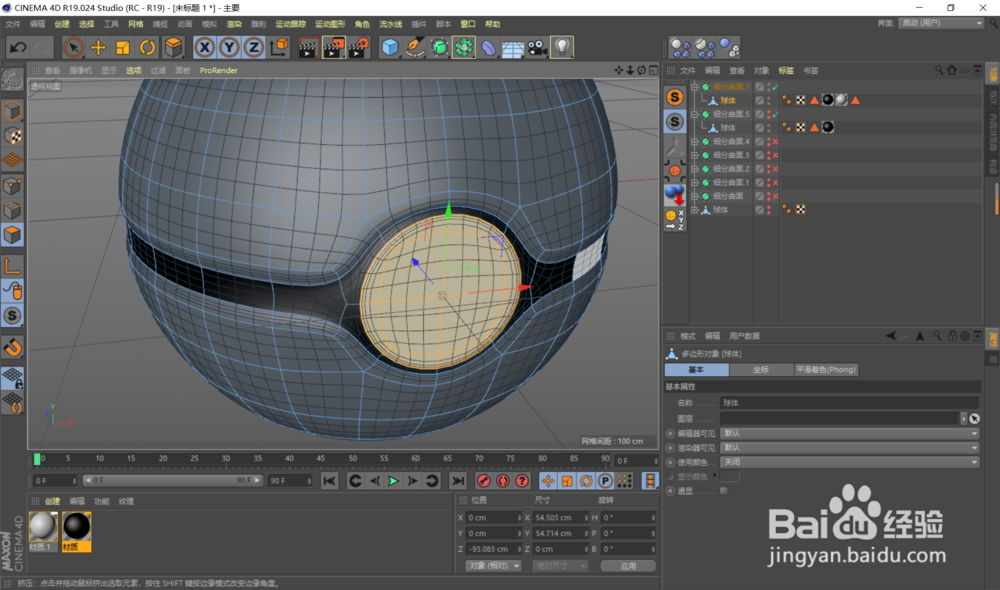The width and height of the screenshot is (1000, 590).
Task: Click Render View clapperboard icon
Action: point(308,47)
